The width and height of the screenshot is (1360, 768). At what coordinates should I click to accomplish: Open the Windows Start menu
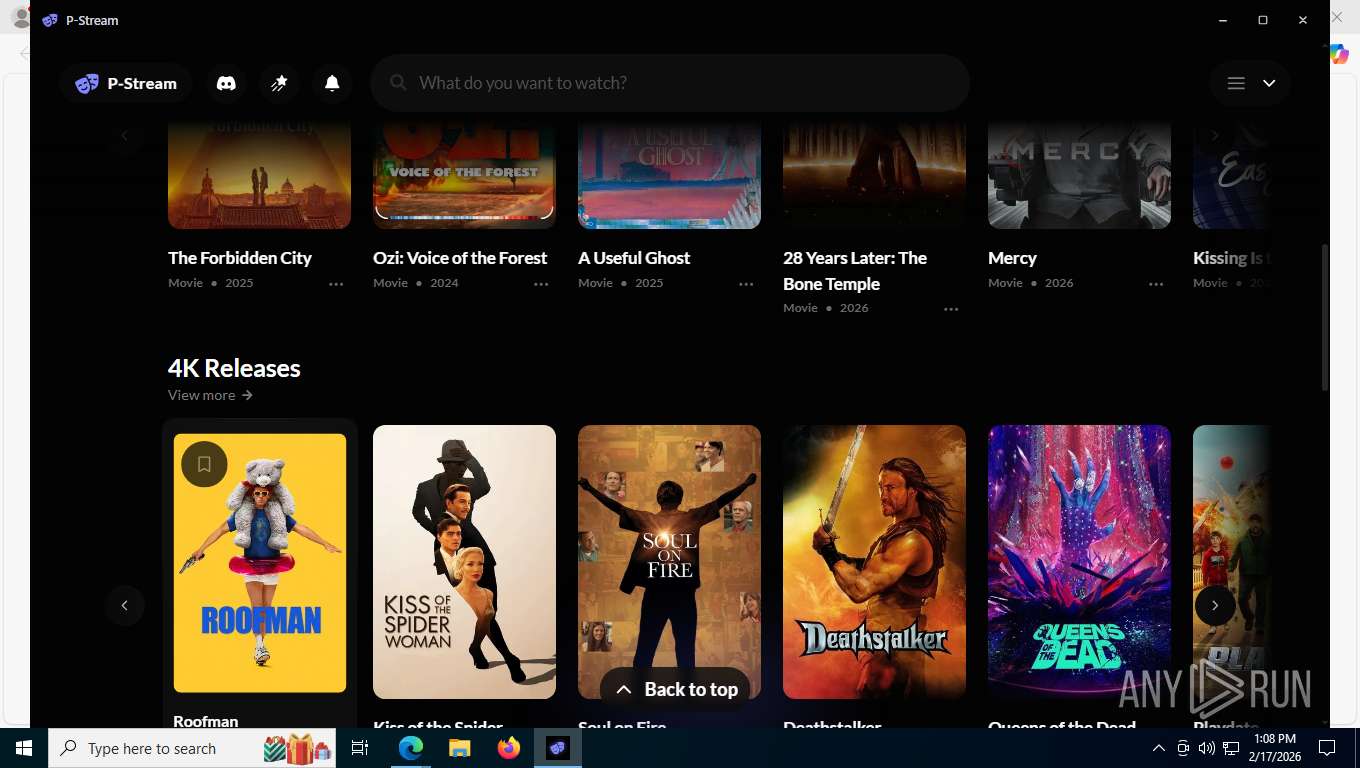click(24, 748)
